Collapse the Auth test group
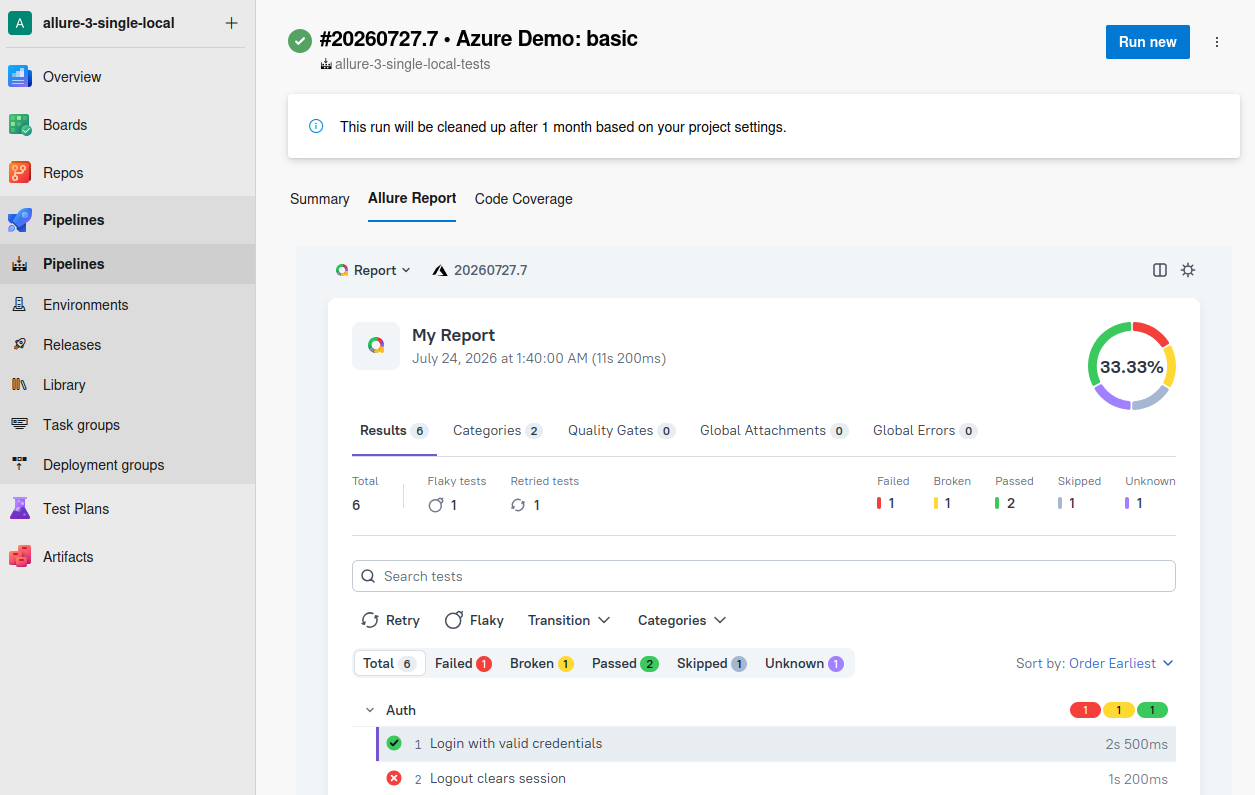This screenshot has width=1255, height=795. [370, 710]
